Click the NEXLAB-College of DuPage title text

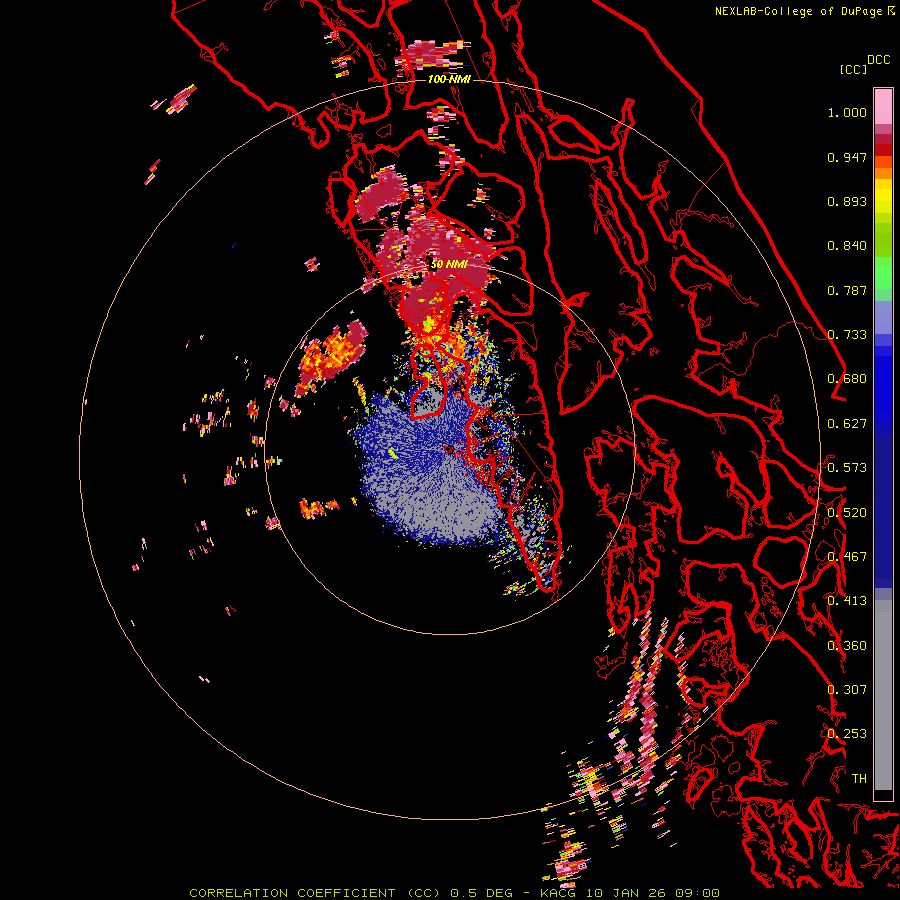pos(799,11)
